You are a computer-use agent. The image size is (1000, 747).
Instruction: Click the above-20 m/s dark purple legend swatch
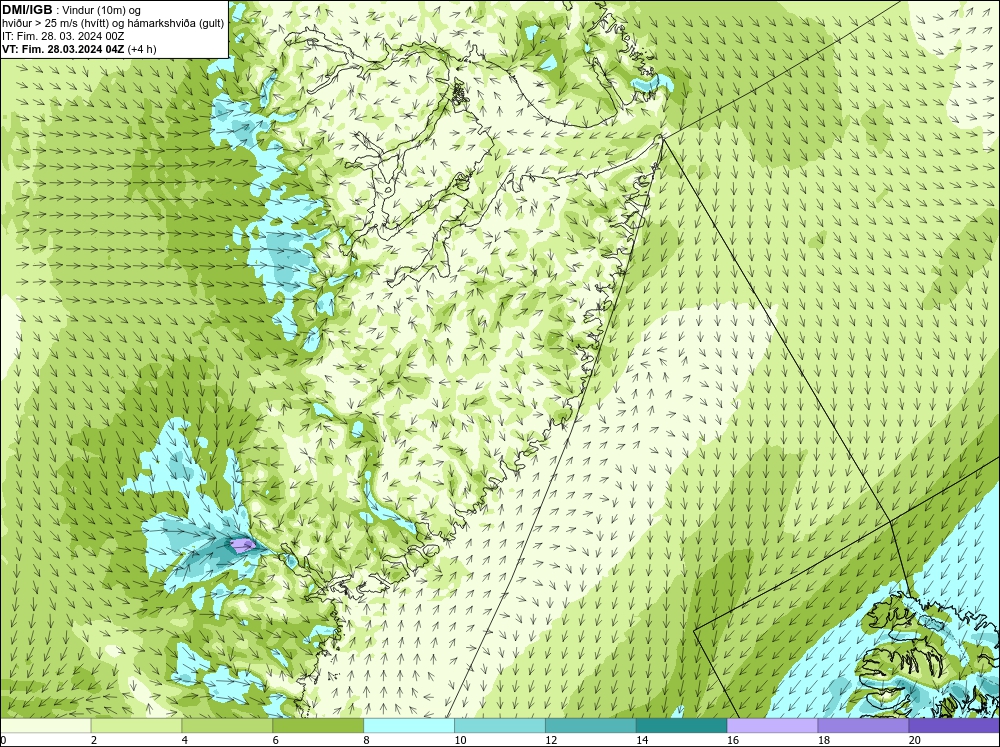(x=954, y=725)
